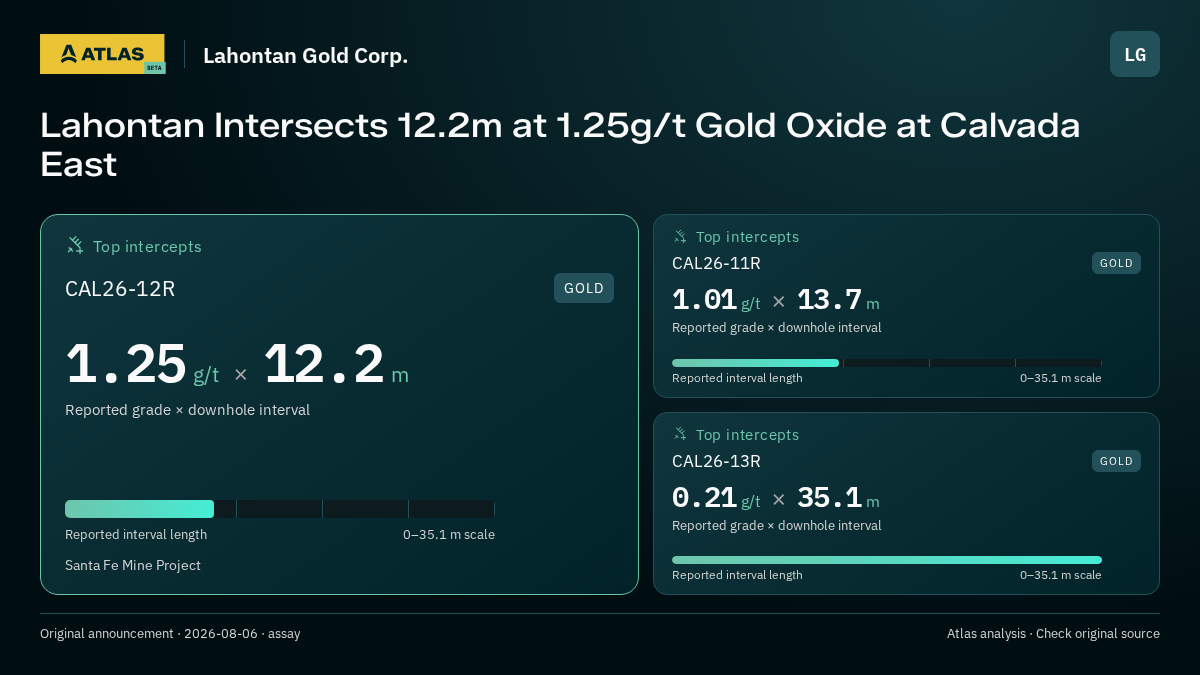Select the CAL26-13R hole ID
Image resolution: width=1200 pixels, height=675 pixels.
716,461
